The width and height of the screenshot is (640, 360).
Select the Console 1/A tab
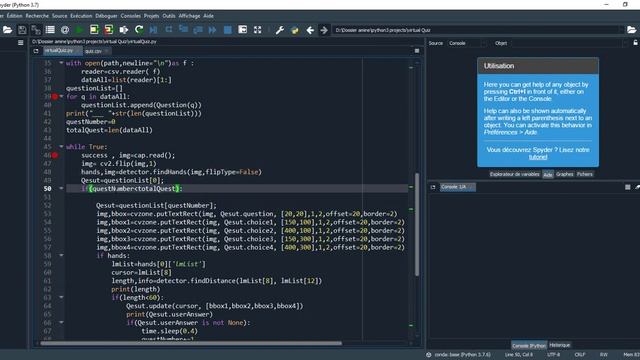click(x=458, y=187)
